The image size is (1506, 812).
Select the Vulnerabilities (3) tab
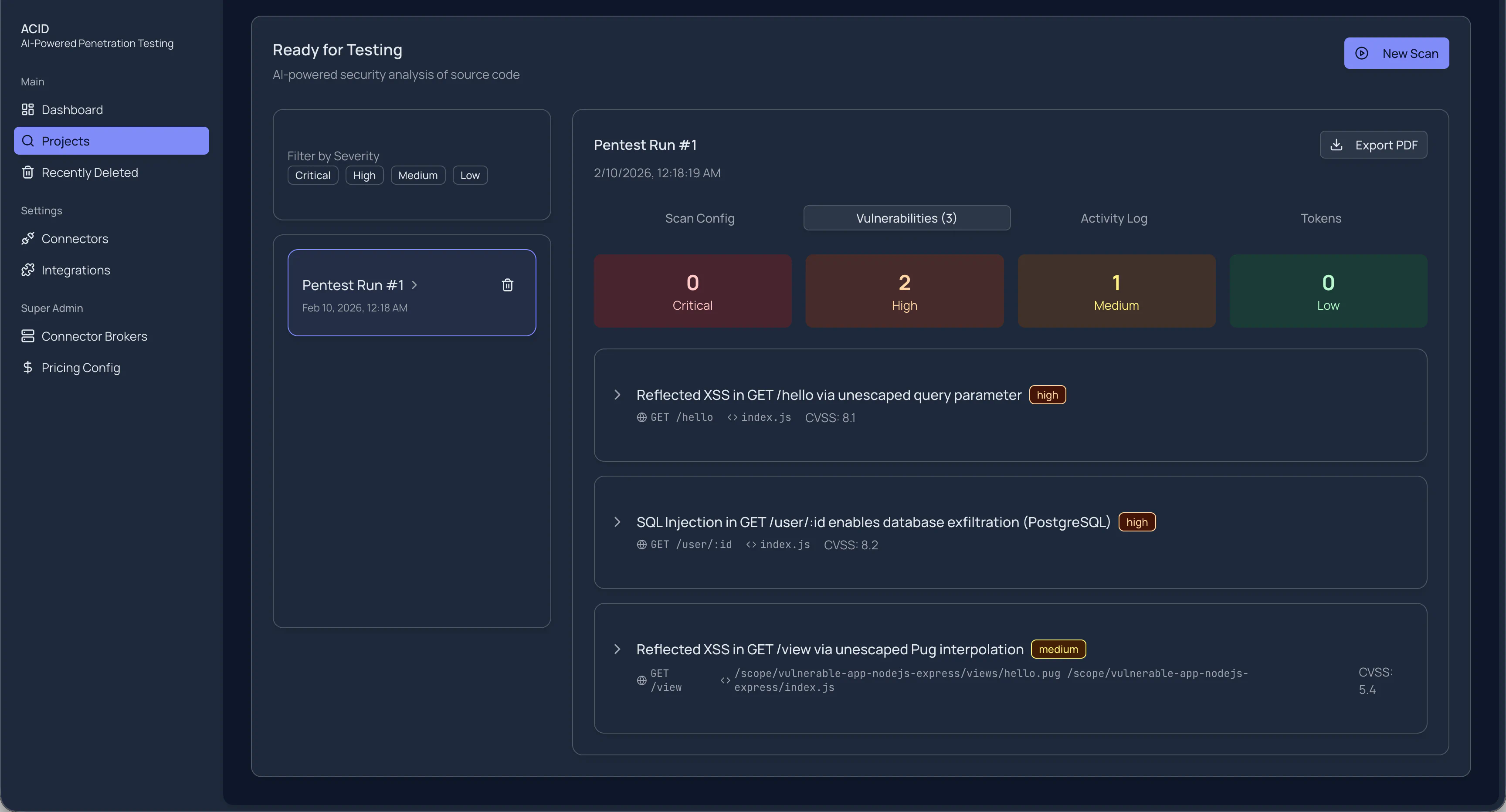pos(906,217)
